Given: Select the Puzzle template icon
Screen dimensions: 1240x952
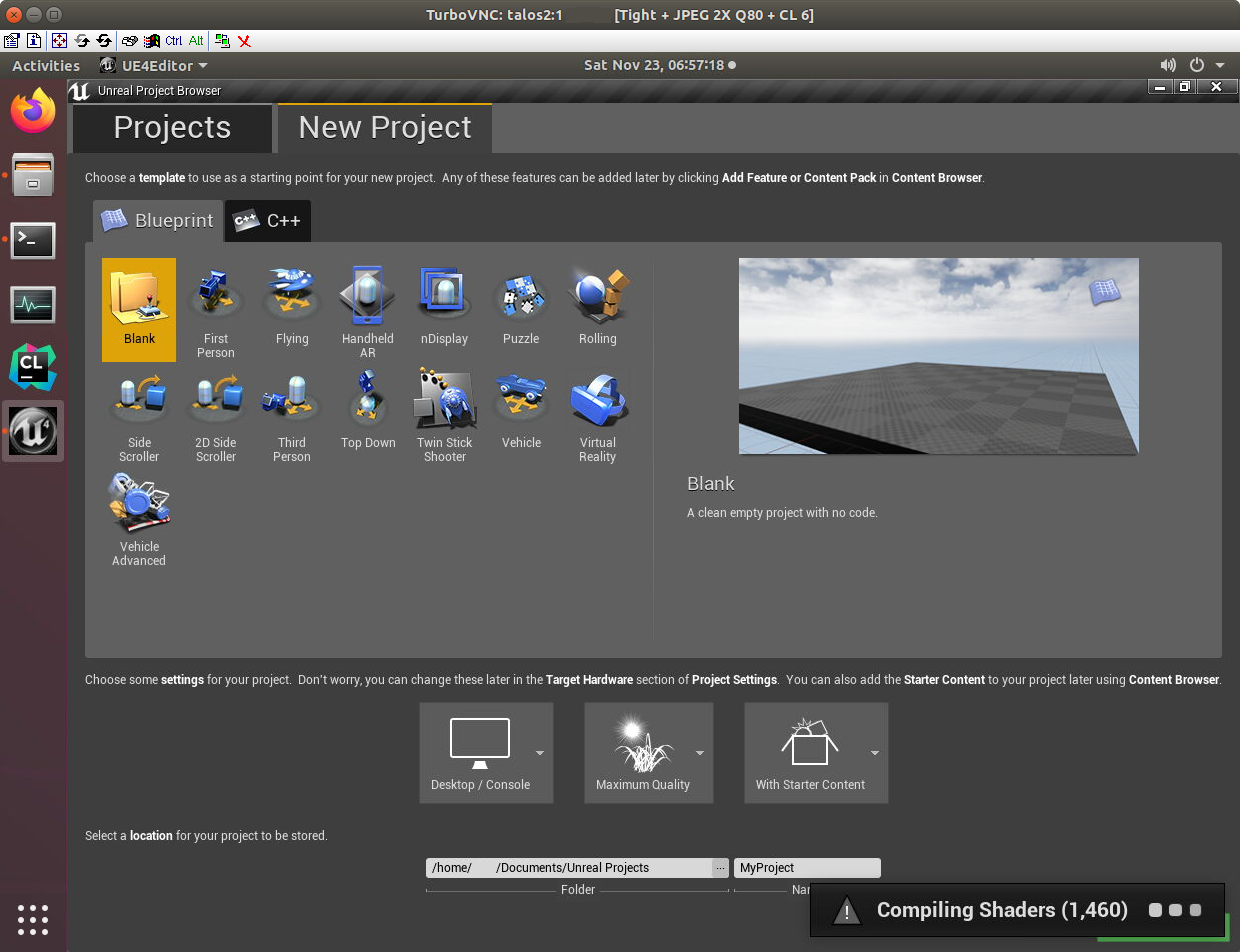Looking at the screenshot, I should [521, 309].
